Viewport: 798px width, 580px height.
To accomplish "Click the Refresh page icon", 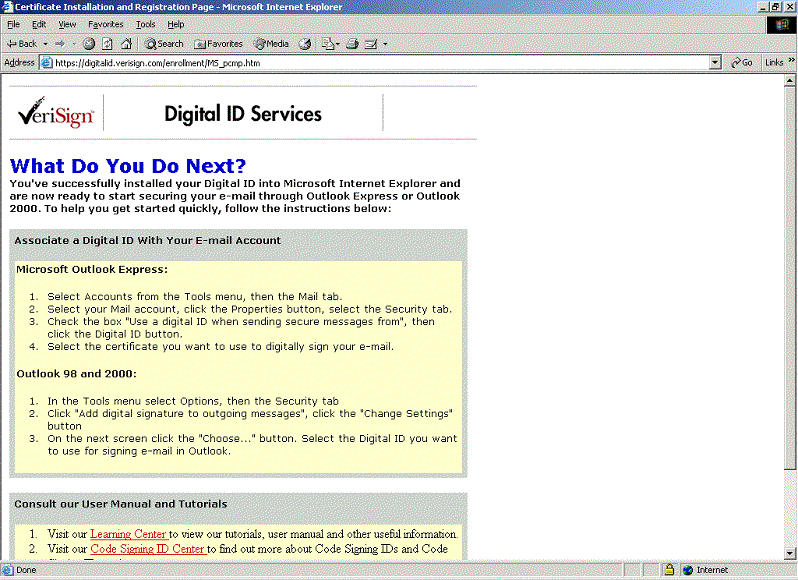I will pos(107,44).
